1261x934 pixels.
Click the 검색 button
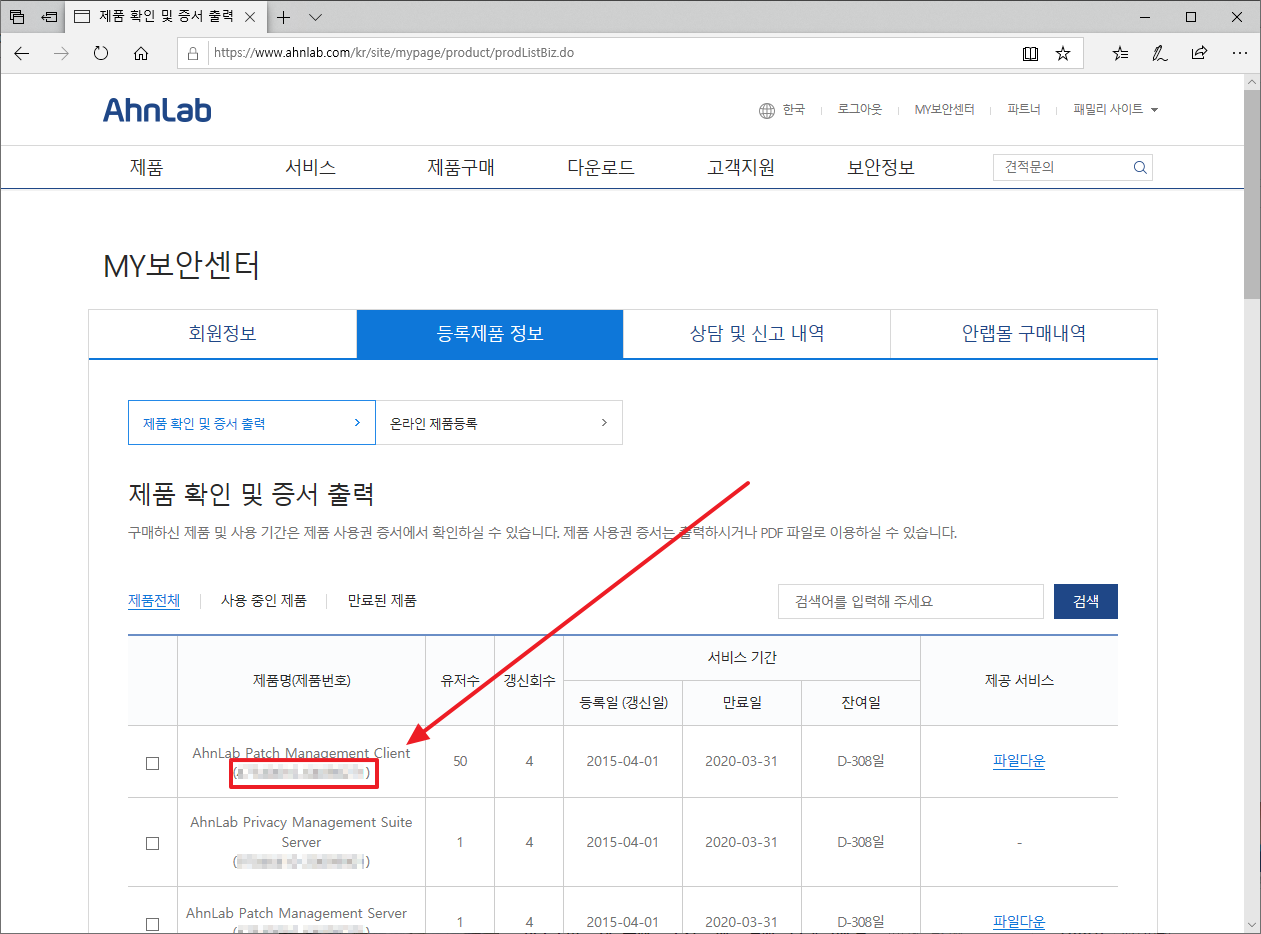tap(1086, 602)
